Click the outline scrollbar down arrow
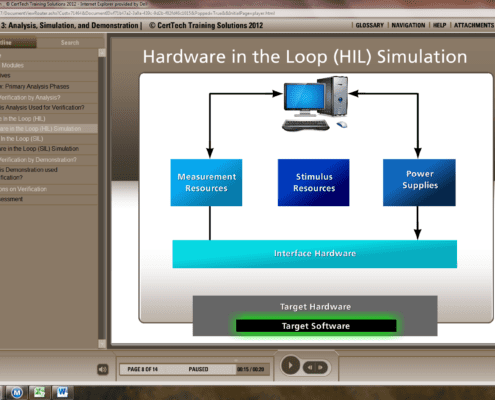495x400 pixels. point(102,343)
